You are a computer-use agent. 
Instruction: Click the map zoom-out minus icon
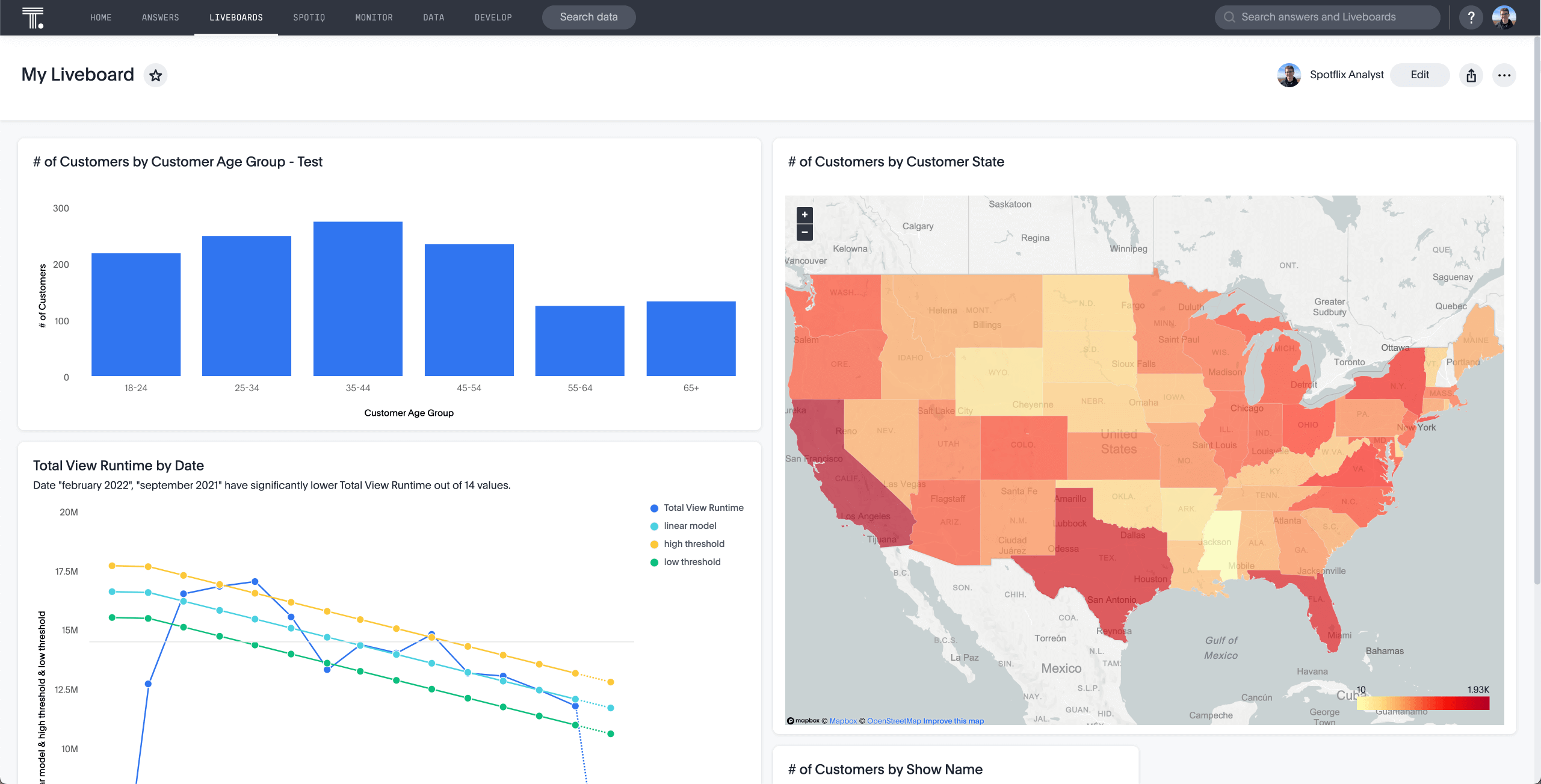pos(805,232)
